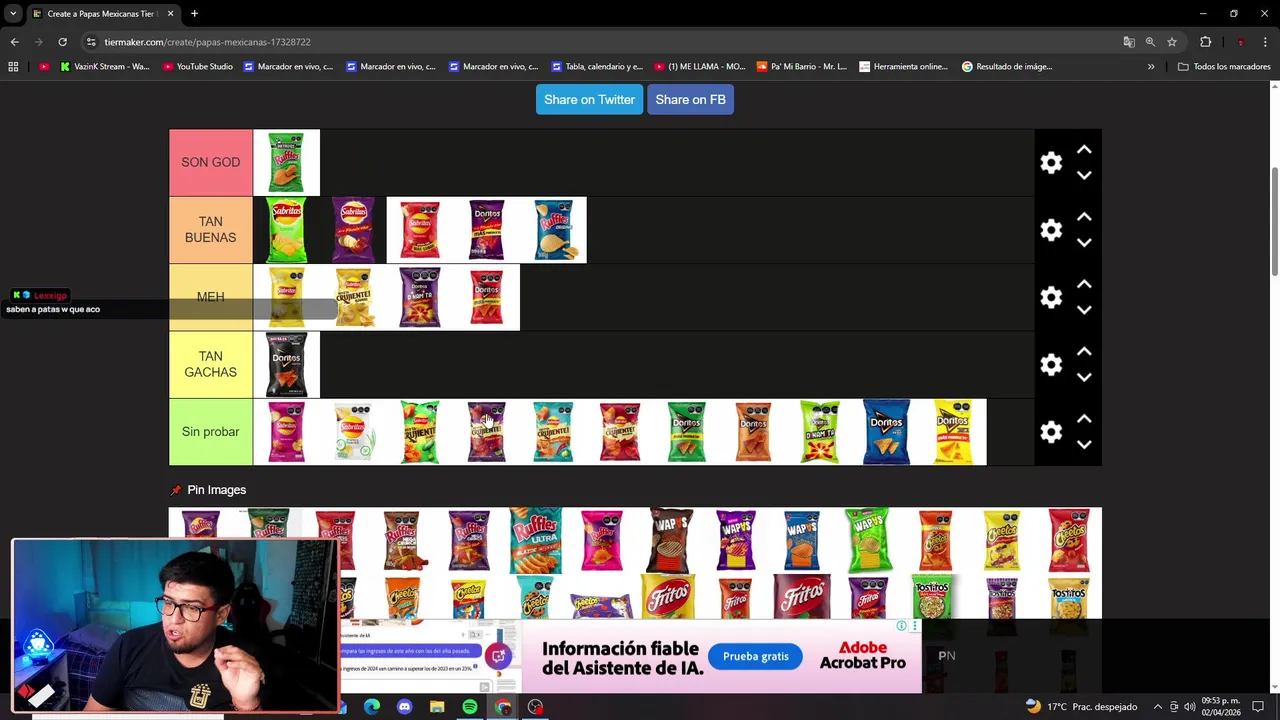Open settings gear for TAN GACHAS tier
The height and width of the screenshot is (720, 1280).
[x=1051, y=365]
